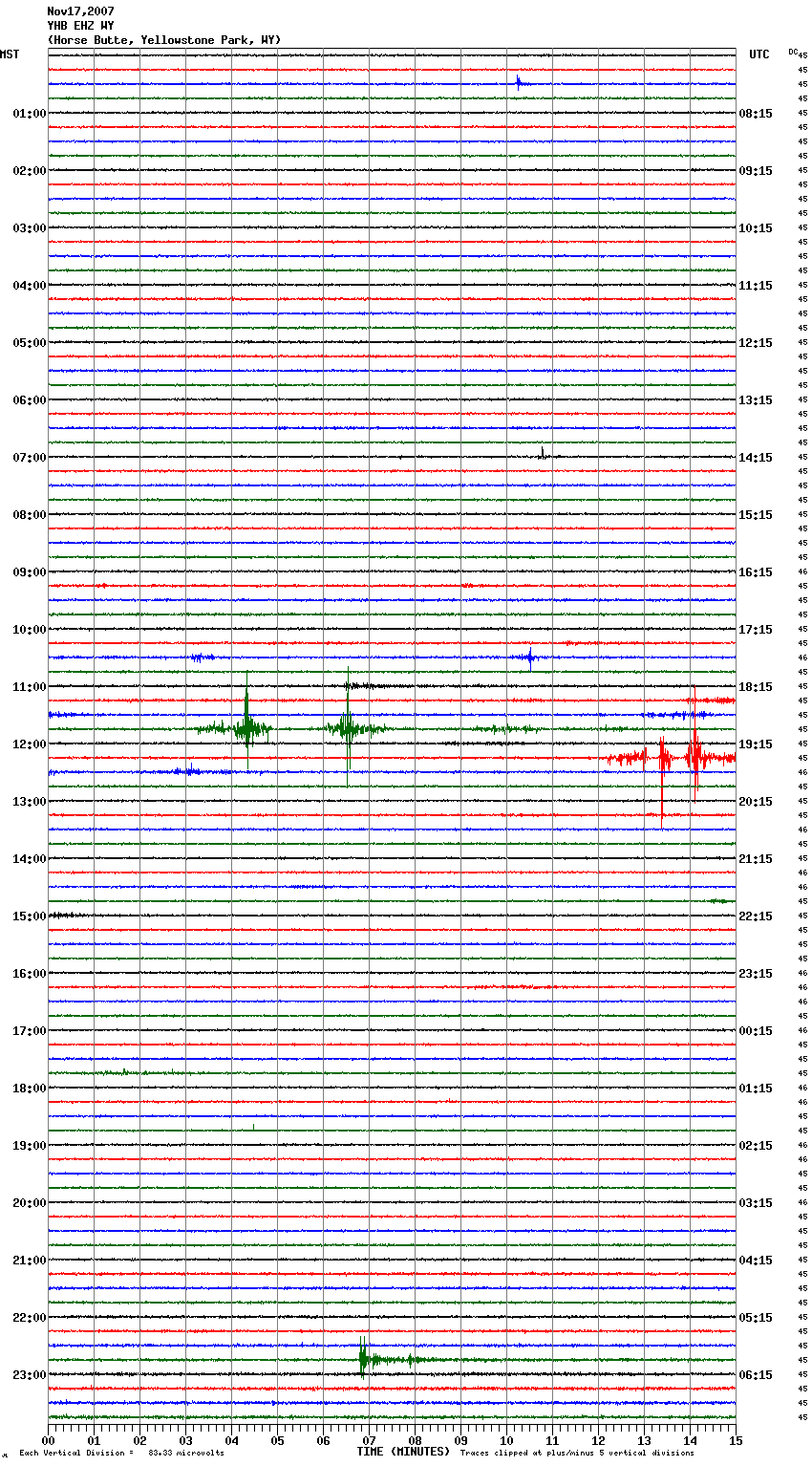Screen dimensions: 812x1466
Task: Click the 02:15 UTC time label
Action: coord(756,1146)
